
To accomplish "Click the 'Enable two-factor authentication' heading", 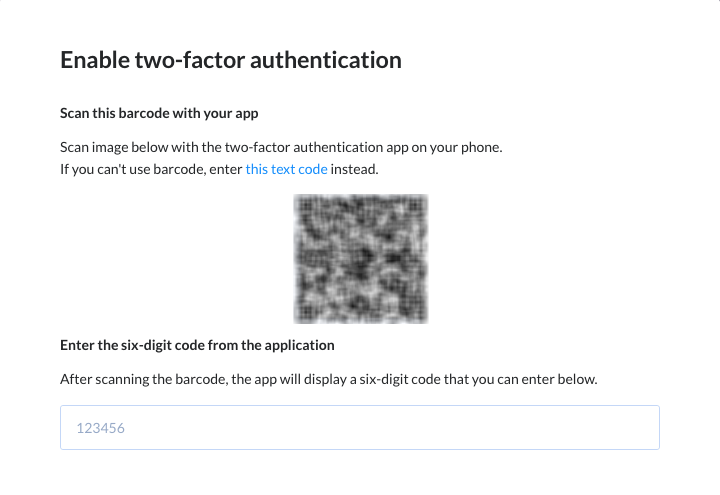I will click(231, 60).
